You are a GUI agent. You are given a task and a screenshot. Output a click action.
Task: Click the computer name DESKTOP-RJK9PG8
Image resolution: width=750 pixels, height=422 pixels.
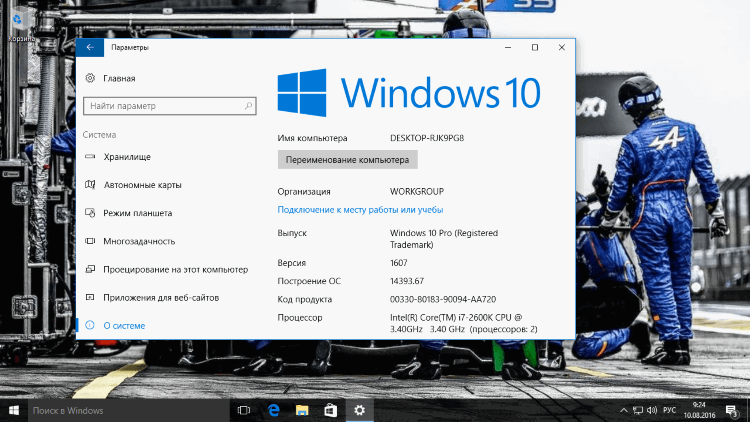427,138
